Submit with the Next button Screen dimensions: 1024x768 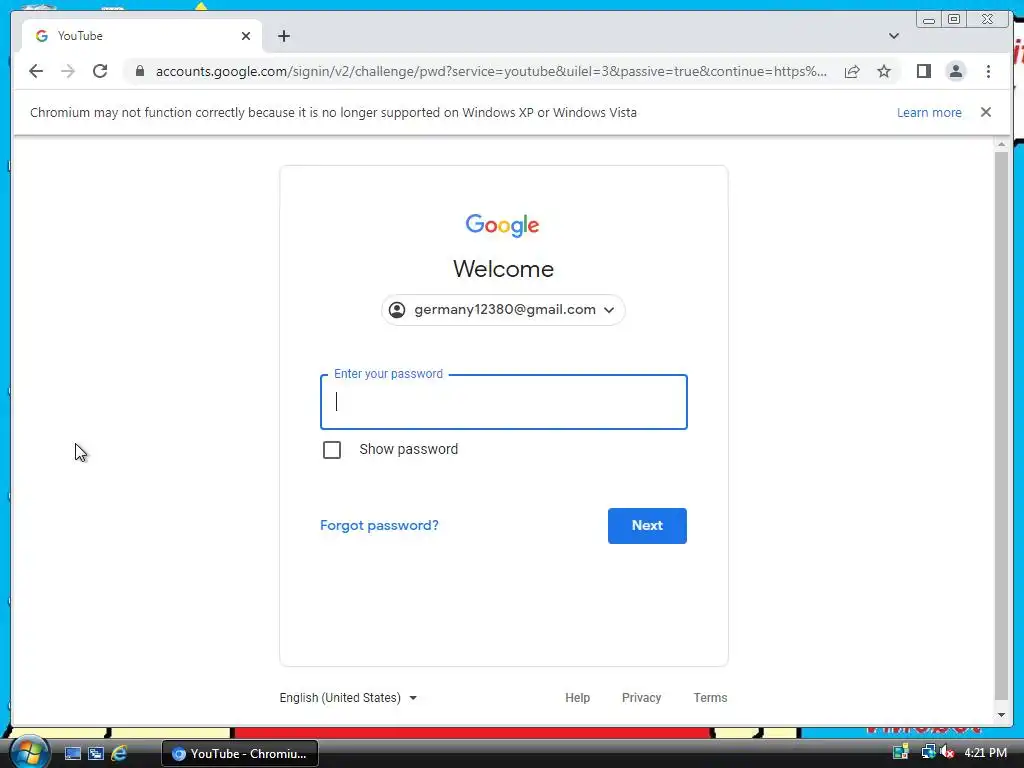647,526
